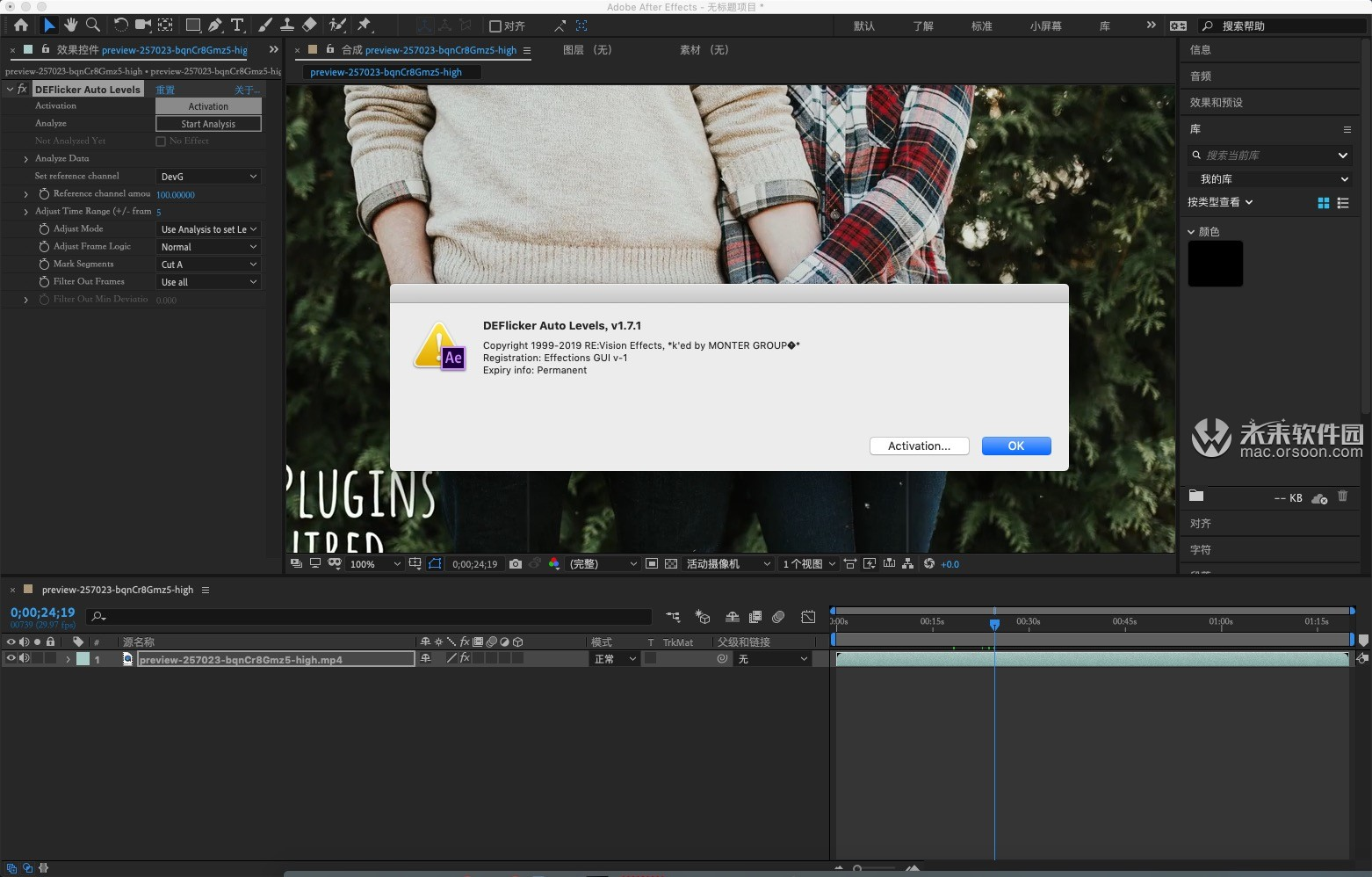Open Adjust Frame Logic Normal dropdown
1372x877 pixels.
click(x=208, y=247)
